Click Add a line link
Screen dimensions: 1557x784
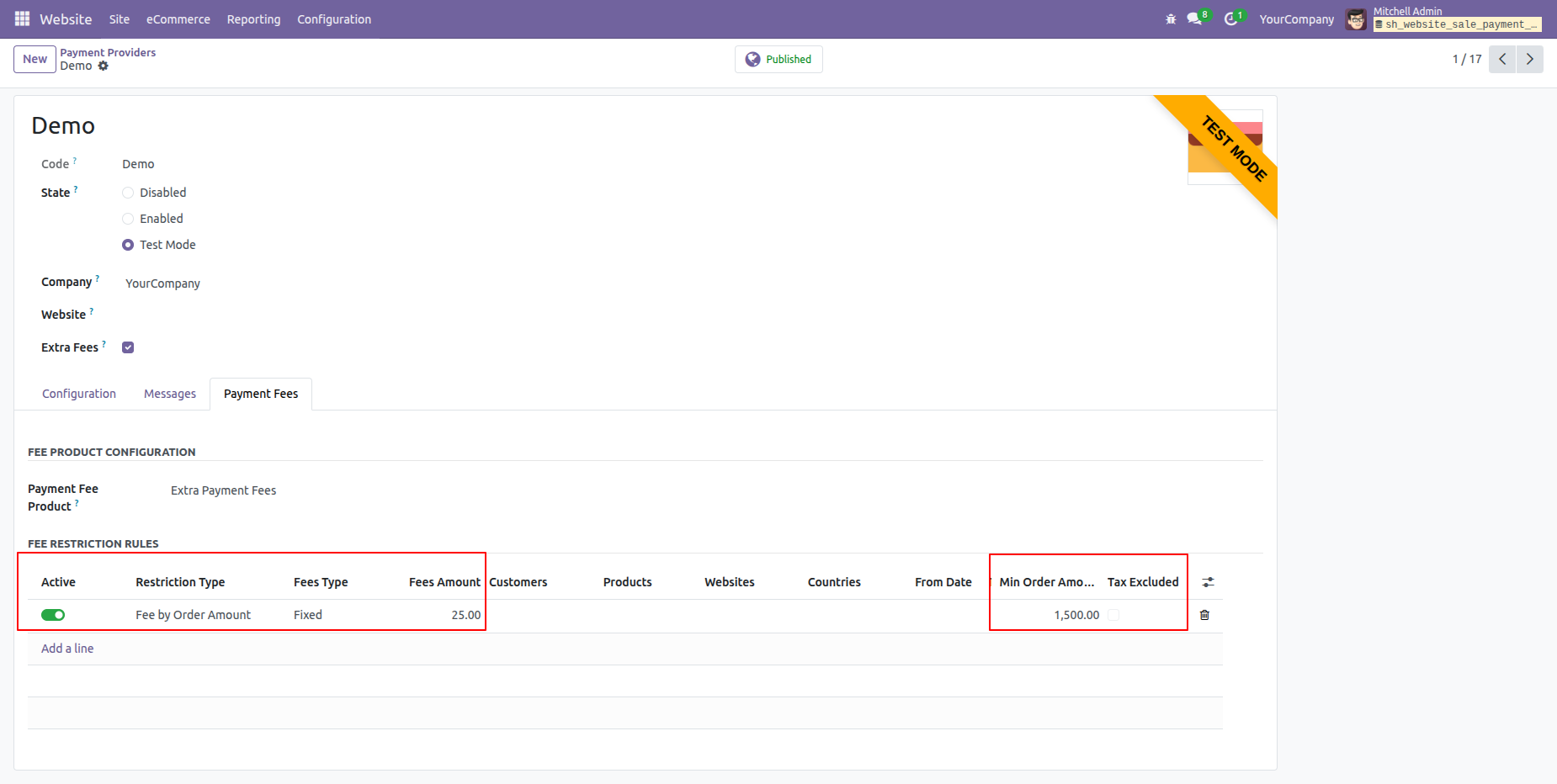pyautogui.click(x=67, y=649)
